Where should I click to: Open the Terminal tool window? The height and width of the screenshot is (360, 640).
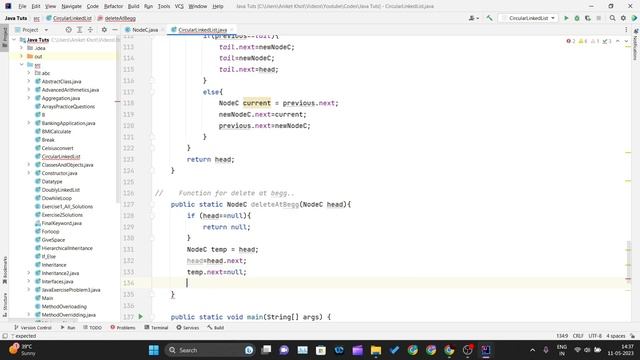[156, 328]
